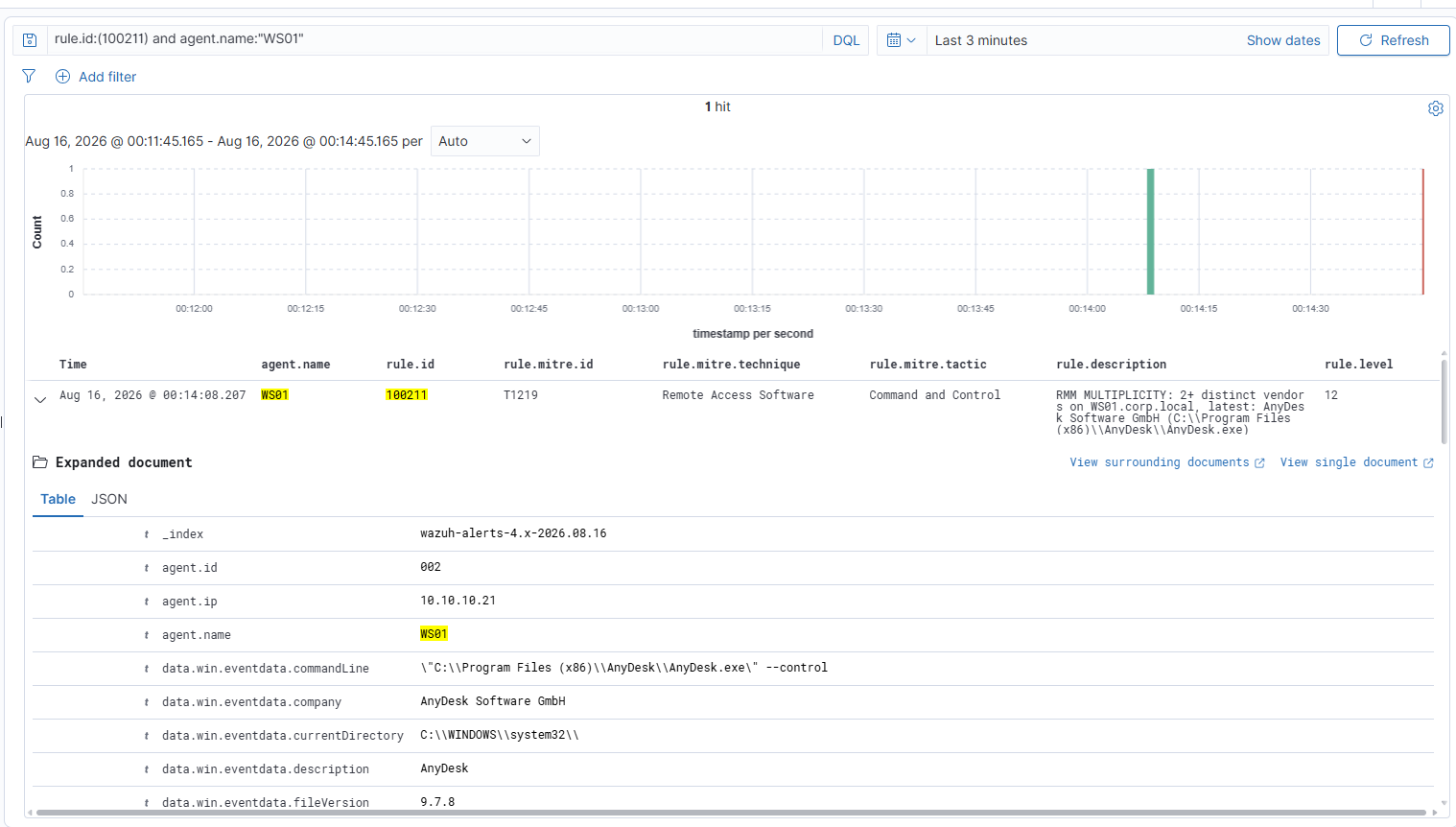The height and width of the screenshot is (827, 1456).
Task: Click the rule.mitre.technique column header
Action: tap(731, 365)
